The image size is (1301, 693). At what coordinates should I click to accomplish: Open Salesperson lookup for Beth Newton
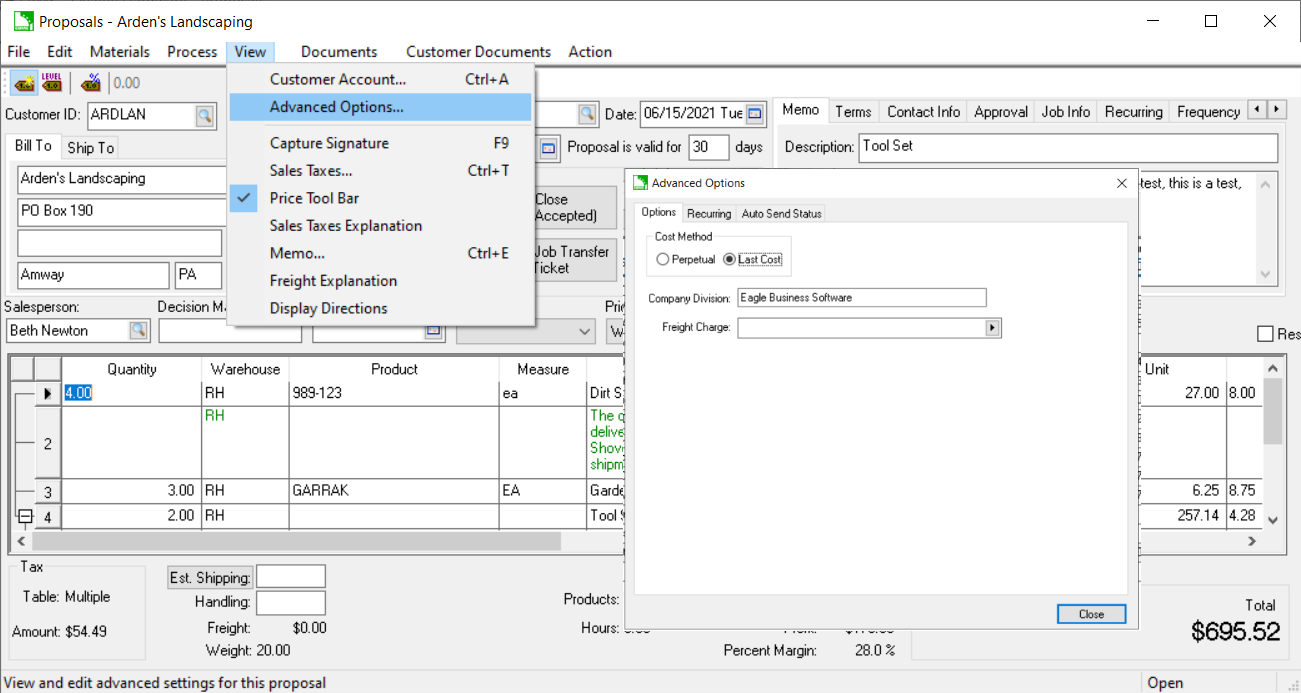click(x=138, y=330)
